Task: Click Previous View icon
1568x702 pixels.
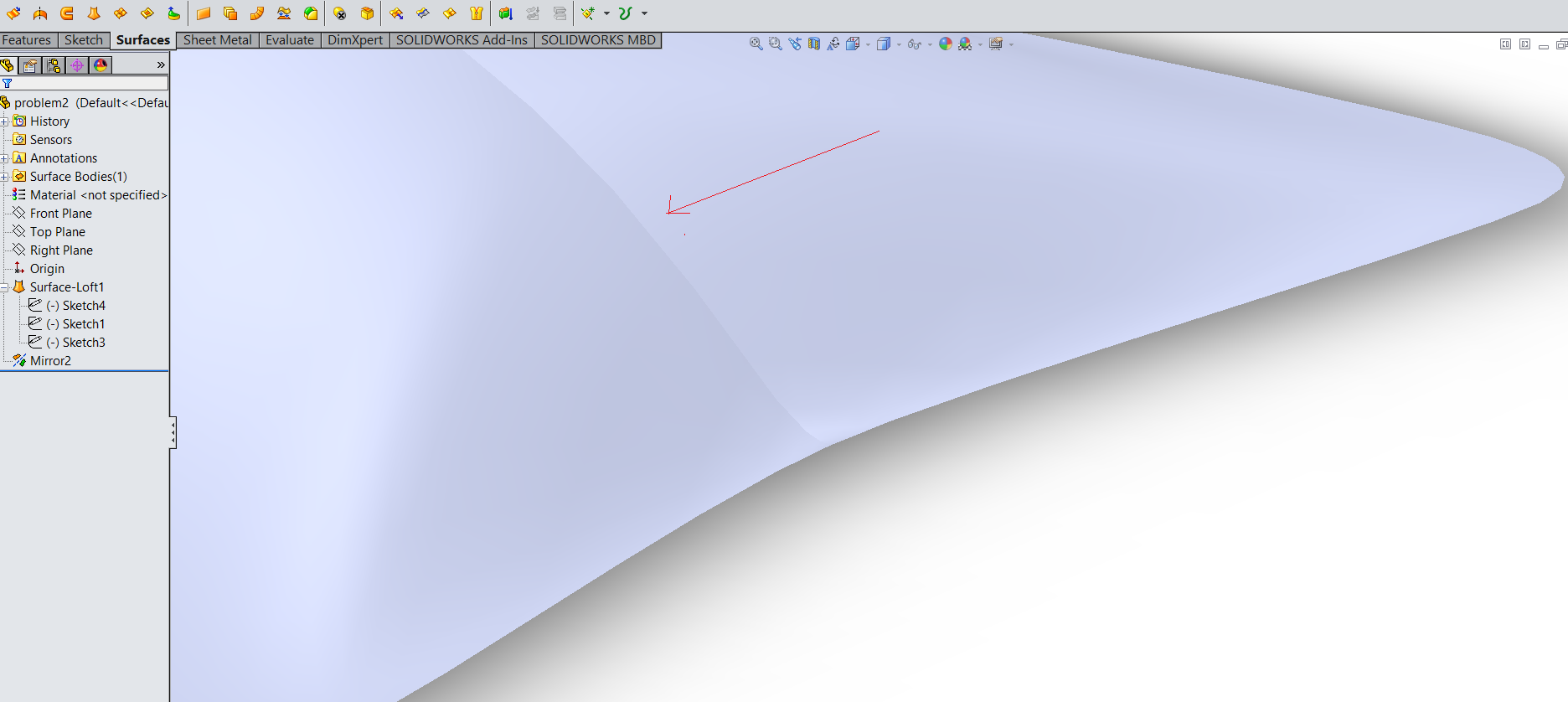Action: point(794,44)
